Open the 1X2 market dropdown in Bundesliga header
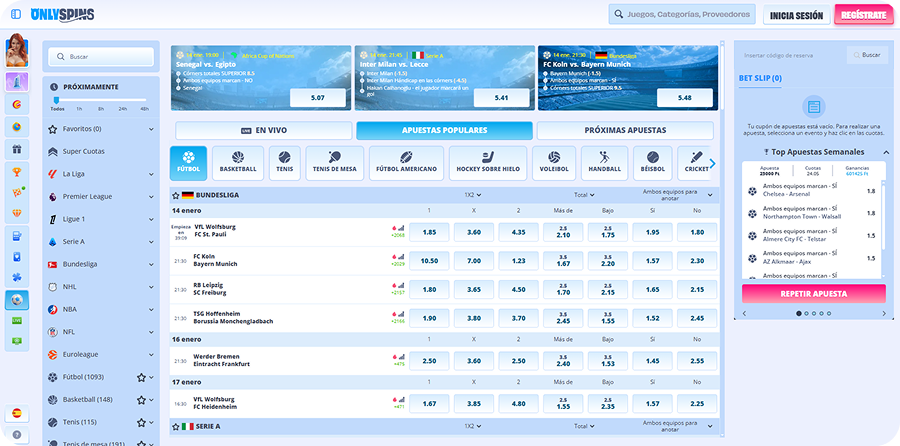This screenshot has width=900, height=446. tap(473, 195)
